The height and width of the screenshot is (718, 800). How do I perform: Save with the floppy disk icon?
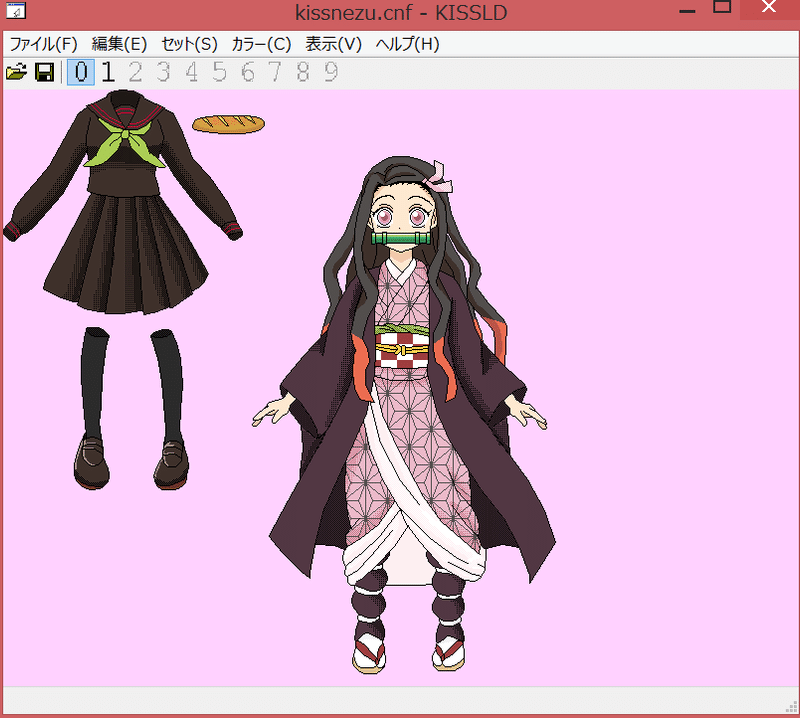pos(44,72)
